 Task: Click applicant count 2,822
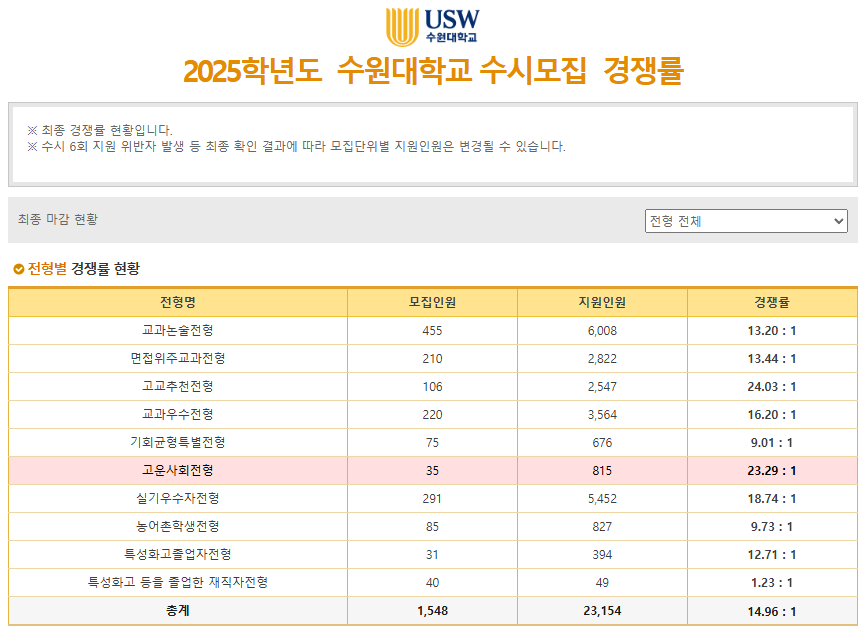[x=602, y=359]
